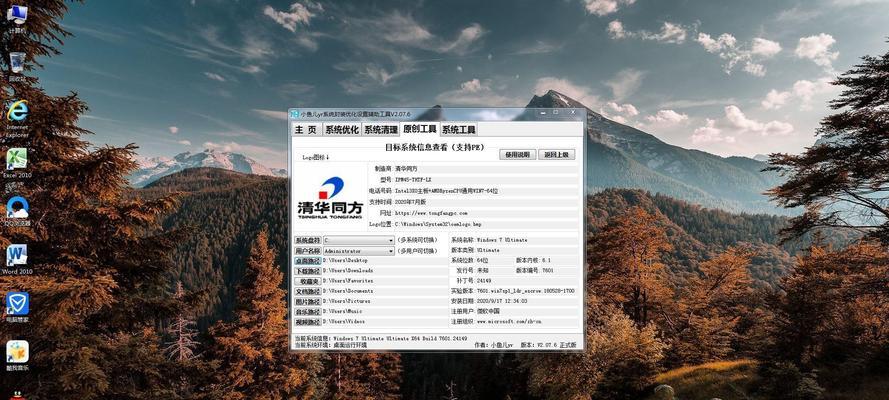The height and width of the screenshot is (400, 889).
Task: Click the 系统位数 value 64位
Action: [x=482, y=261]
